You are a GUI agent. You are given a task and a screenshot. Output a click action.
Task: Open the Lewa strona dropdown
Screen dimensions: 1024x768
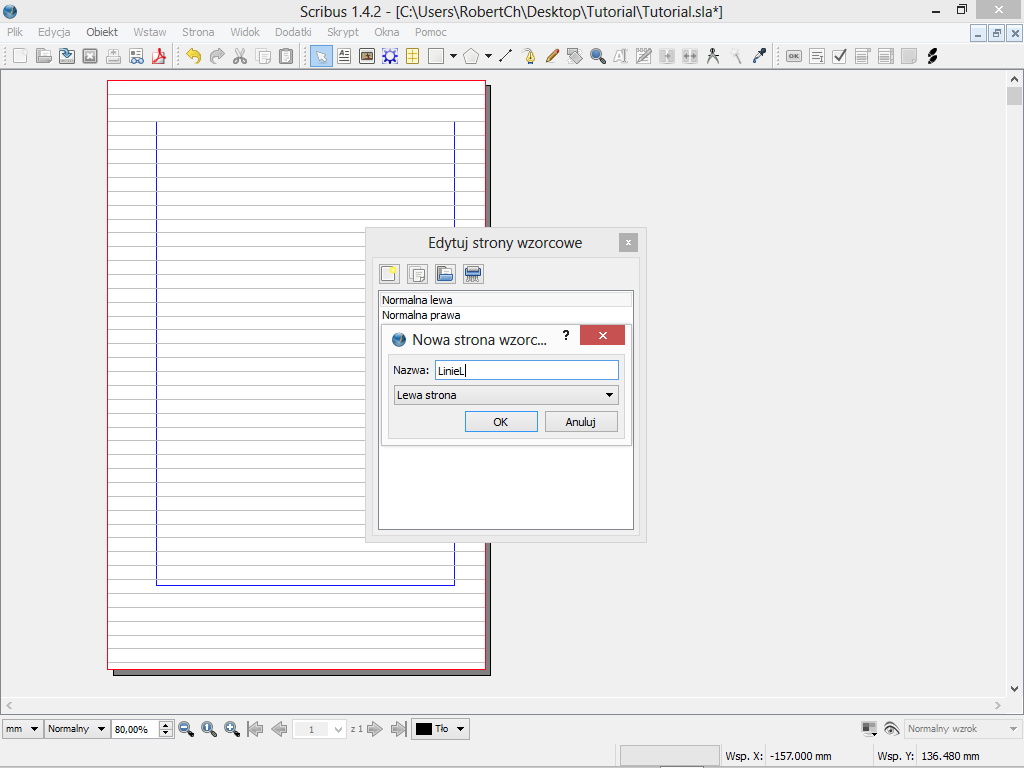506,395
